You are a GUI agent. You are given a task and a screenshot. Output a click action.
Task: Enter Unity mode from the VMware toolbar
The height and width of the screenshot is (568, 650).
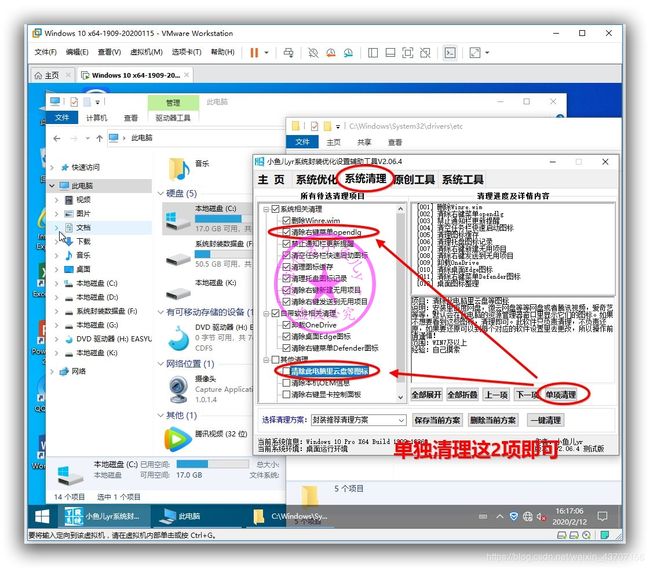(x=425, y=53)
